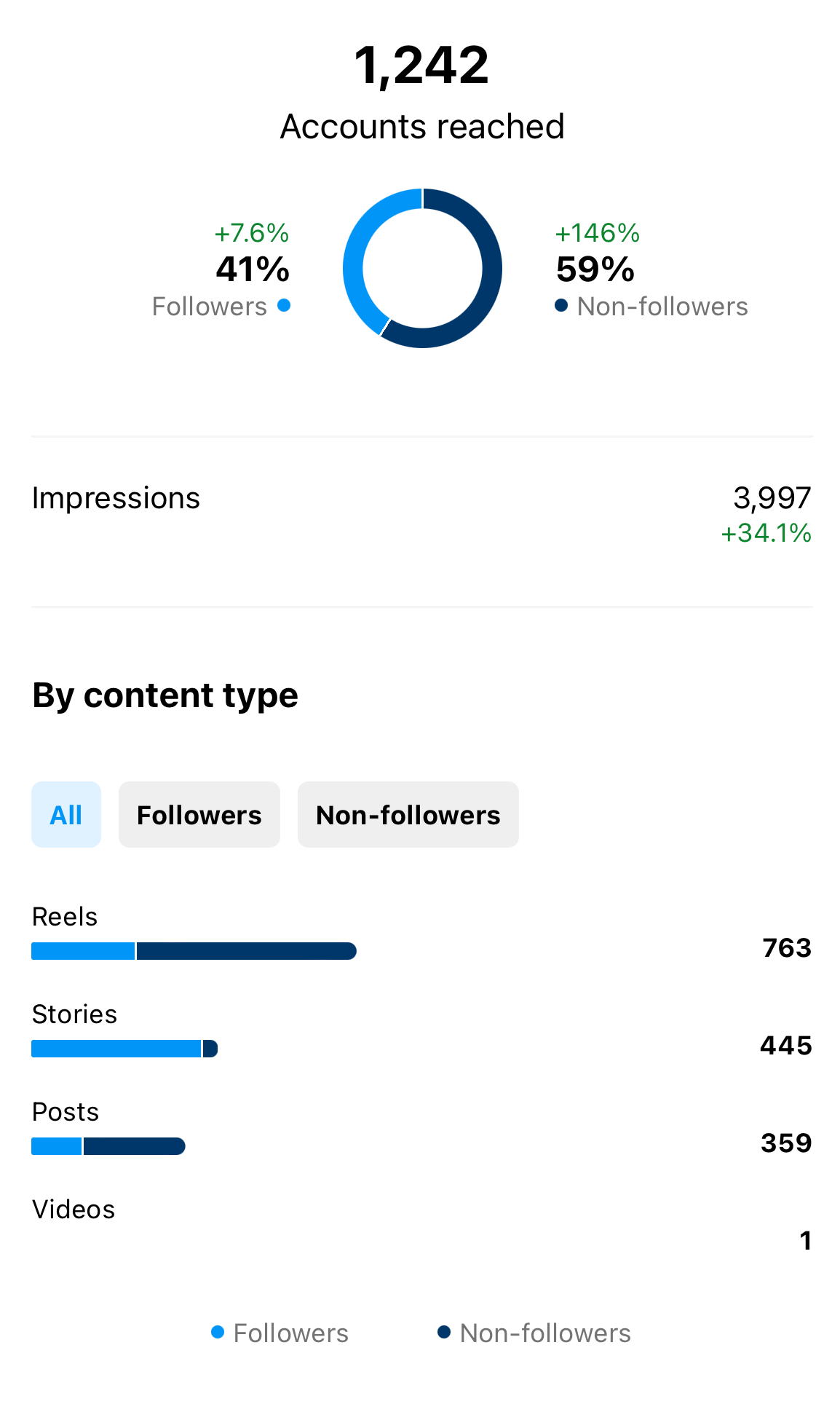Click the Stories non-followers bar segment
The width and height of the screenshot is (840, 1404).
click(x=210, y=1049)
